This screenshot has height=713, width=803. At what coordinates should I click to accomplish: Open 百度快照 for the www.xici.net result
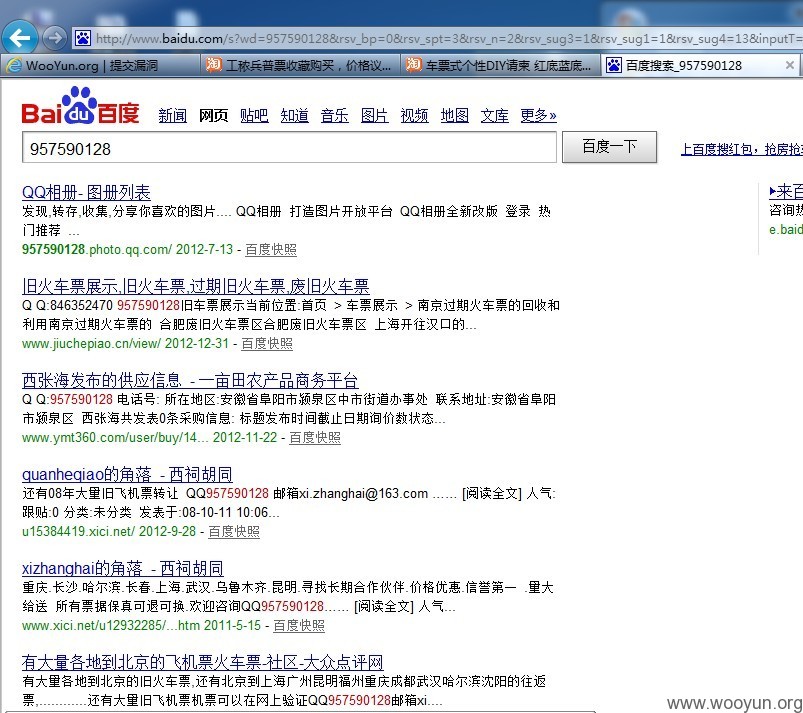(x=299, y=625)
